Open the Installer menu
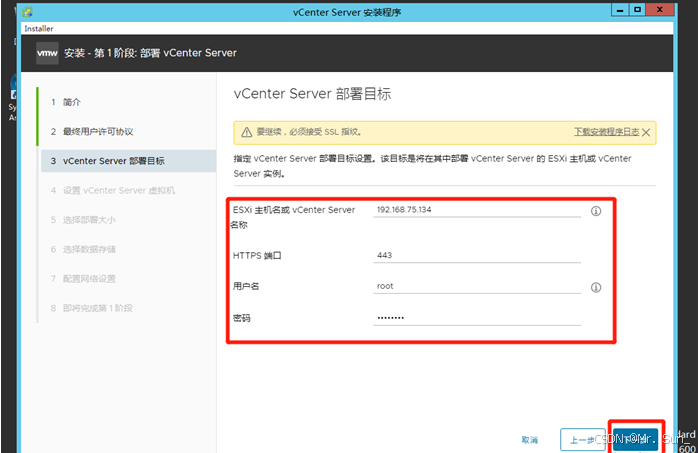Image resolution: width=698 pixels, height=453 pixels. [39, 28]
